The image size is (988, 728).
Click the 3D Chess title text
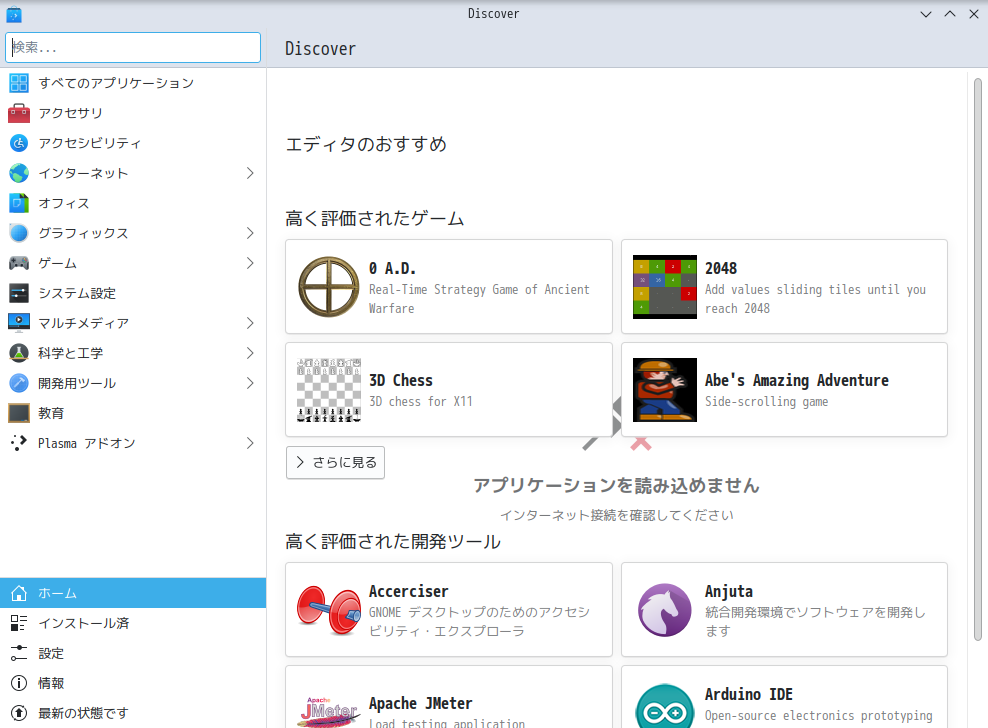pos(401,380)
